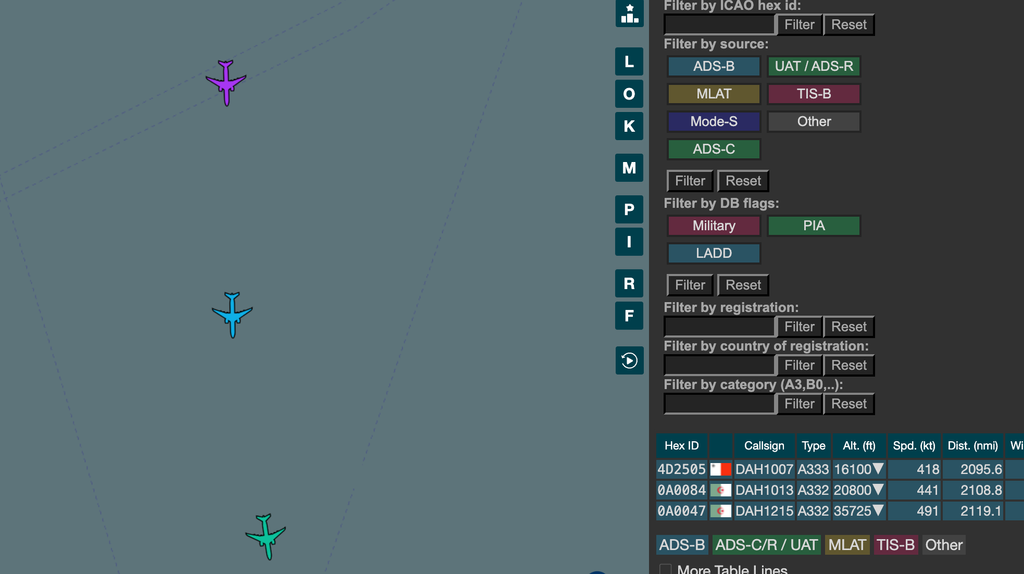Sort table by Type column
The image size is (1024, 574).
pyautogui.click(x=813, y=446)
